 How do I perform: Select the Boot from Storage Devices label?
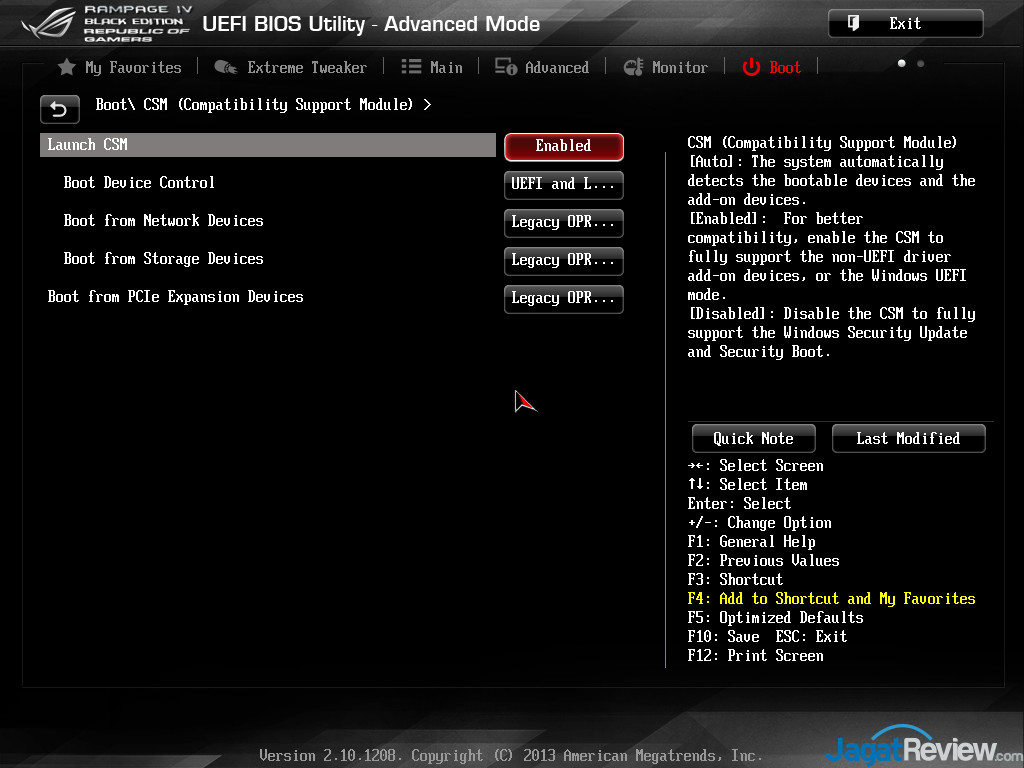click(x=163, y=259)
